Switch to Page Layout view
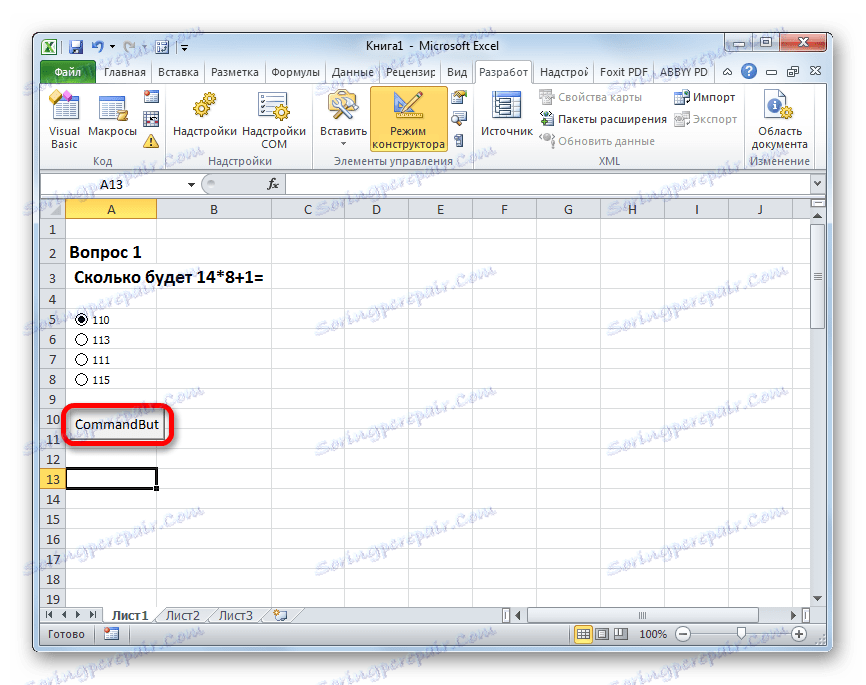The width and height of the screenshot is (866, 685). (602, 634)
